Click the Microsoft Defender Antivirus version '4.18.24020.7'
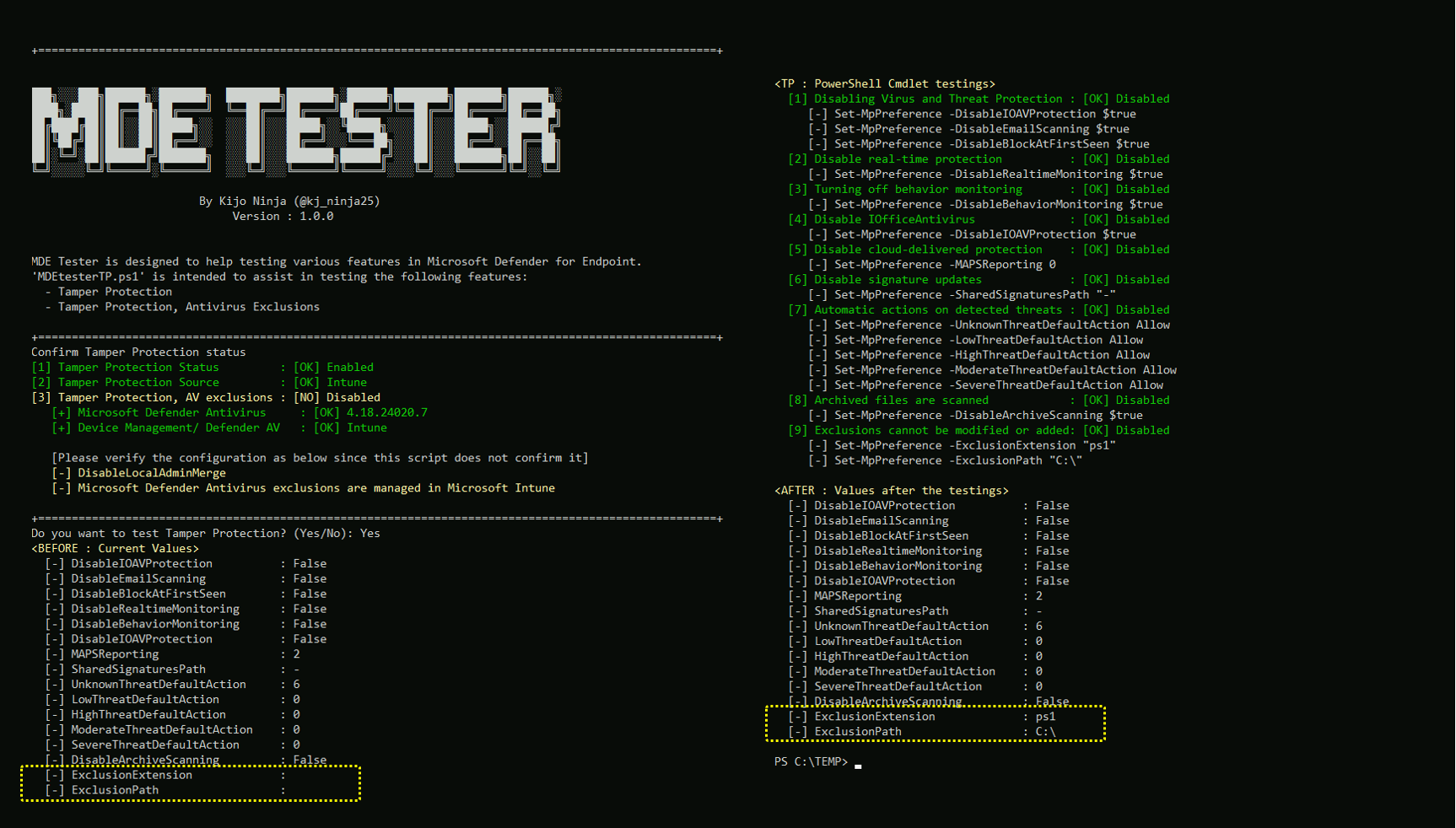1456x828 pixels. [386, 413]
